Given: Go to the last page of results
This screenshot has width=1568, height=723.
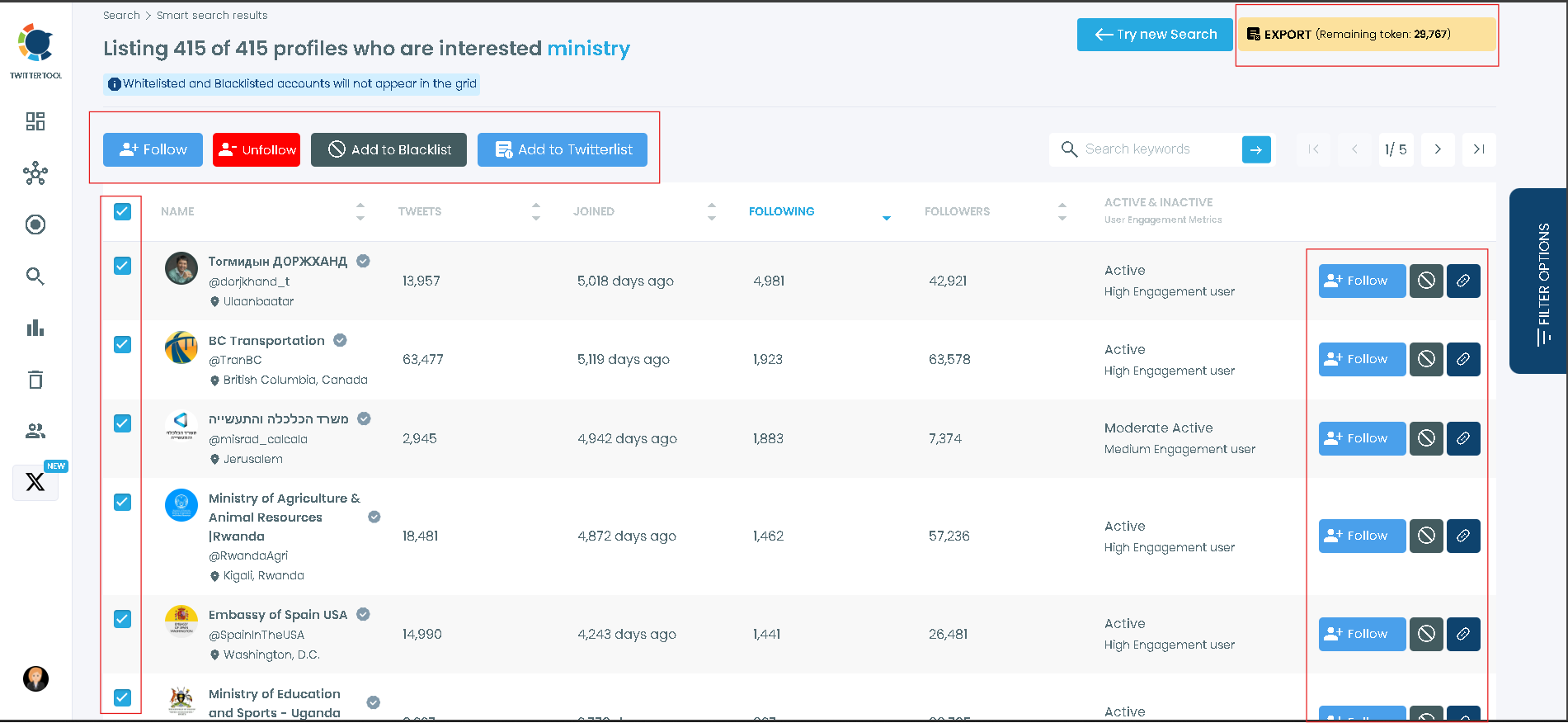Looking at the screenshot, I should point(1479,149).
